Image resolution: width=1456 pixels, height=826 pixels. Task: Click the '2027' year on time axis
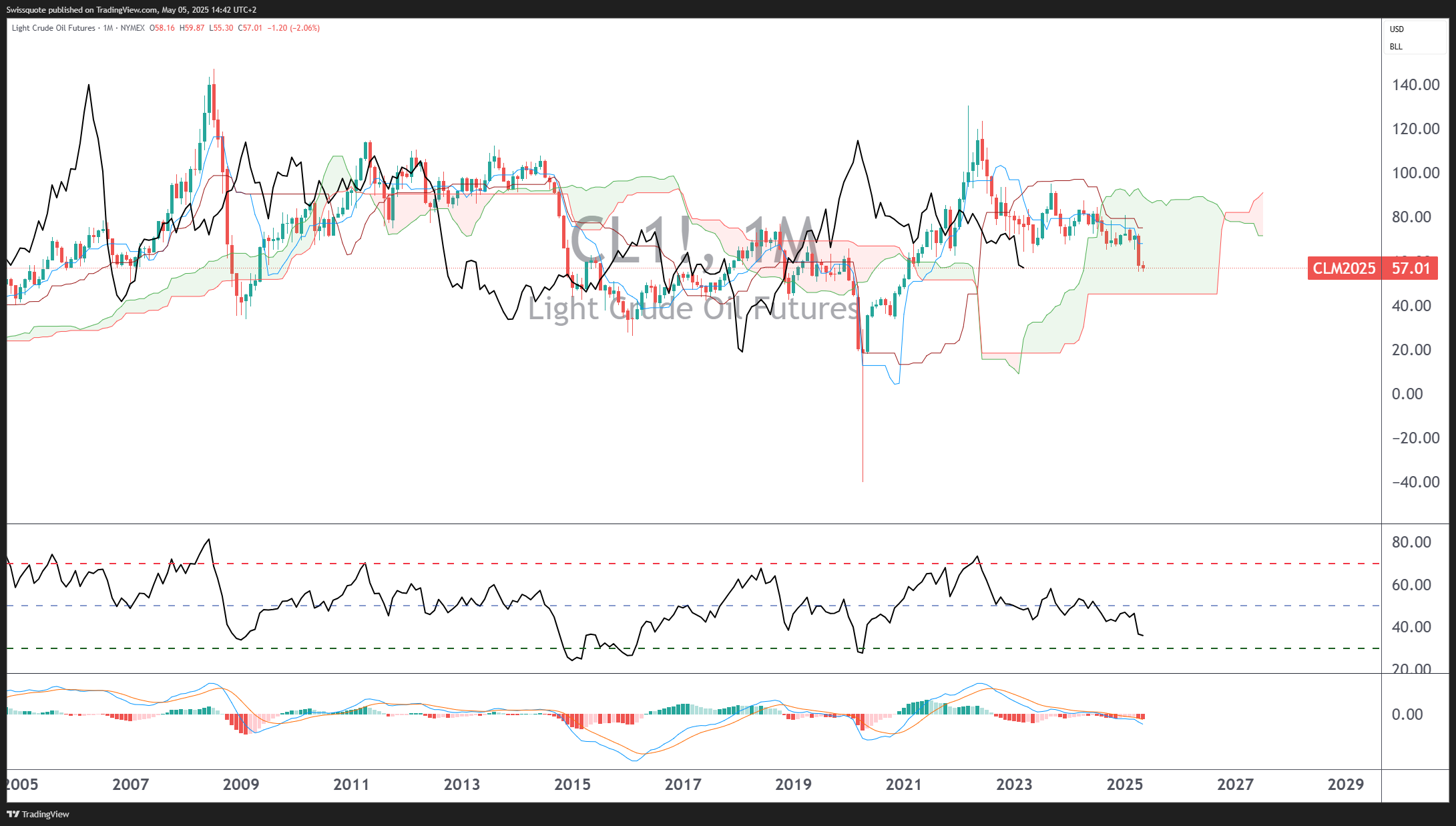1235,785
